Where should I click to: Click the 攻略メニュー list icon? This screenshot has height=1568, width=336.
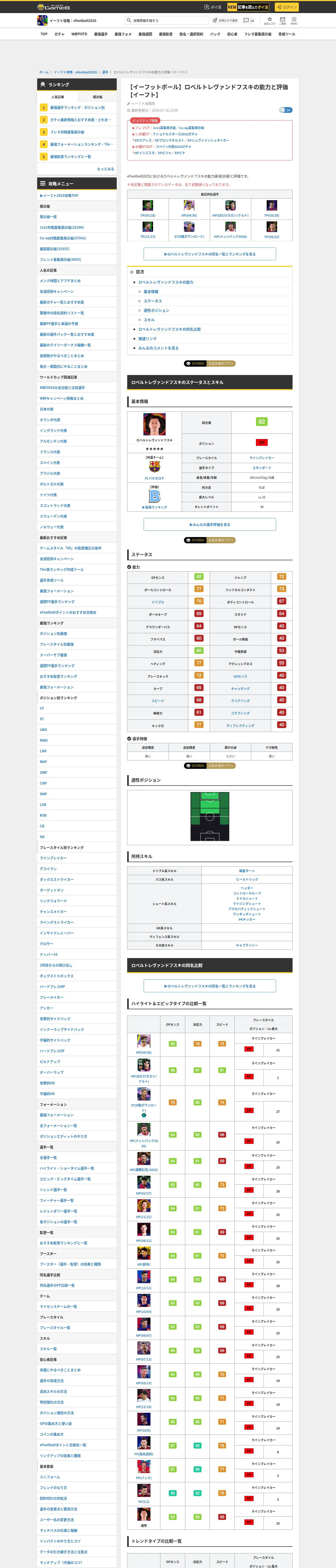click(43, 183)
